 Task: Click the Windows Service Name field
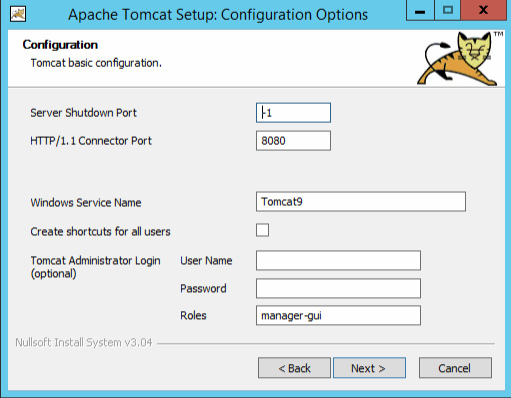coord(361,202)
